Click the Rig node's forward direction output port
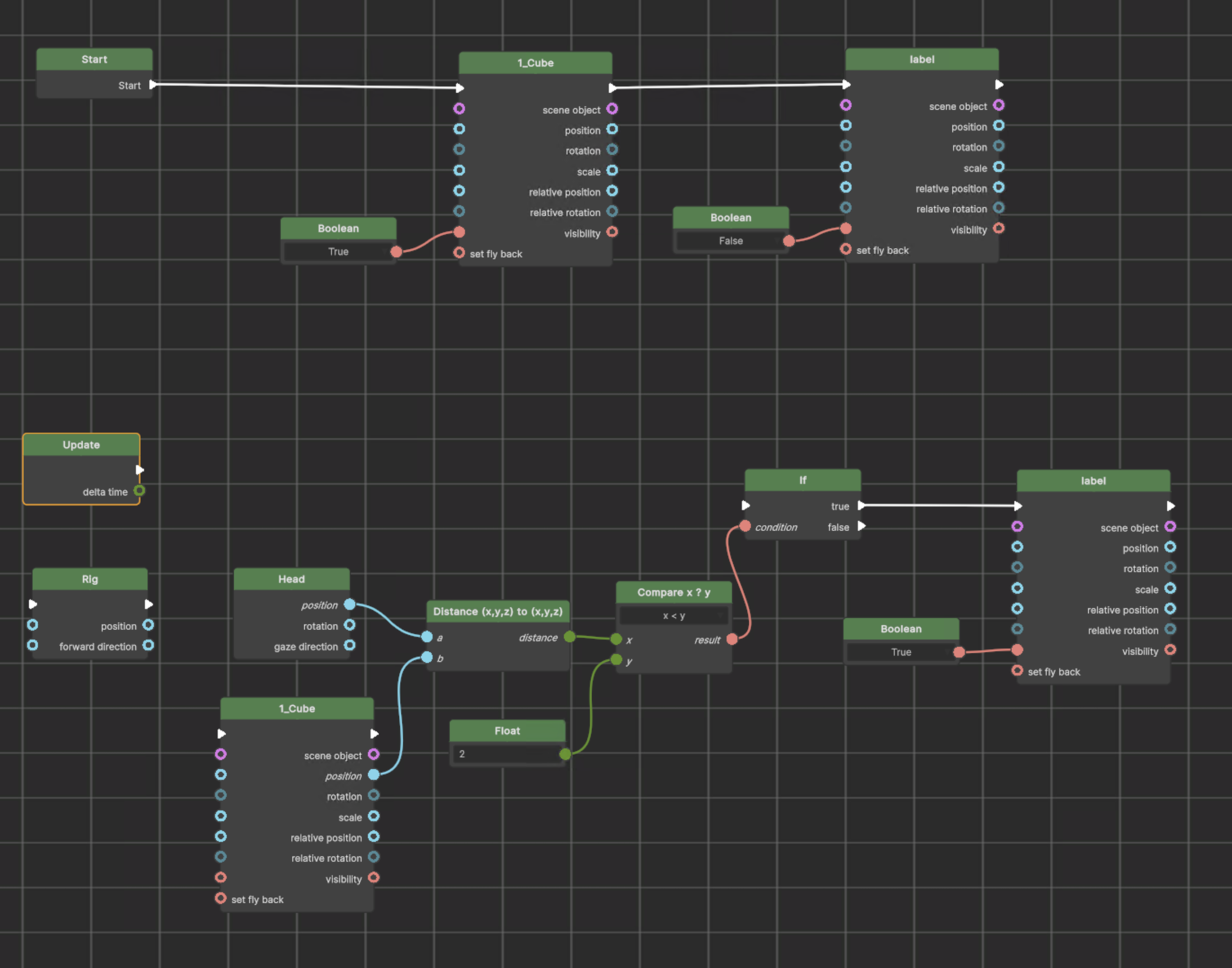Image resolution: width=1232 pixels, height=968 pixels. tap(148, 645)
